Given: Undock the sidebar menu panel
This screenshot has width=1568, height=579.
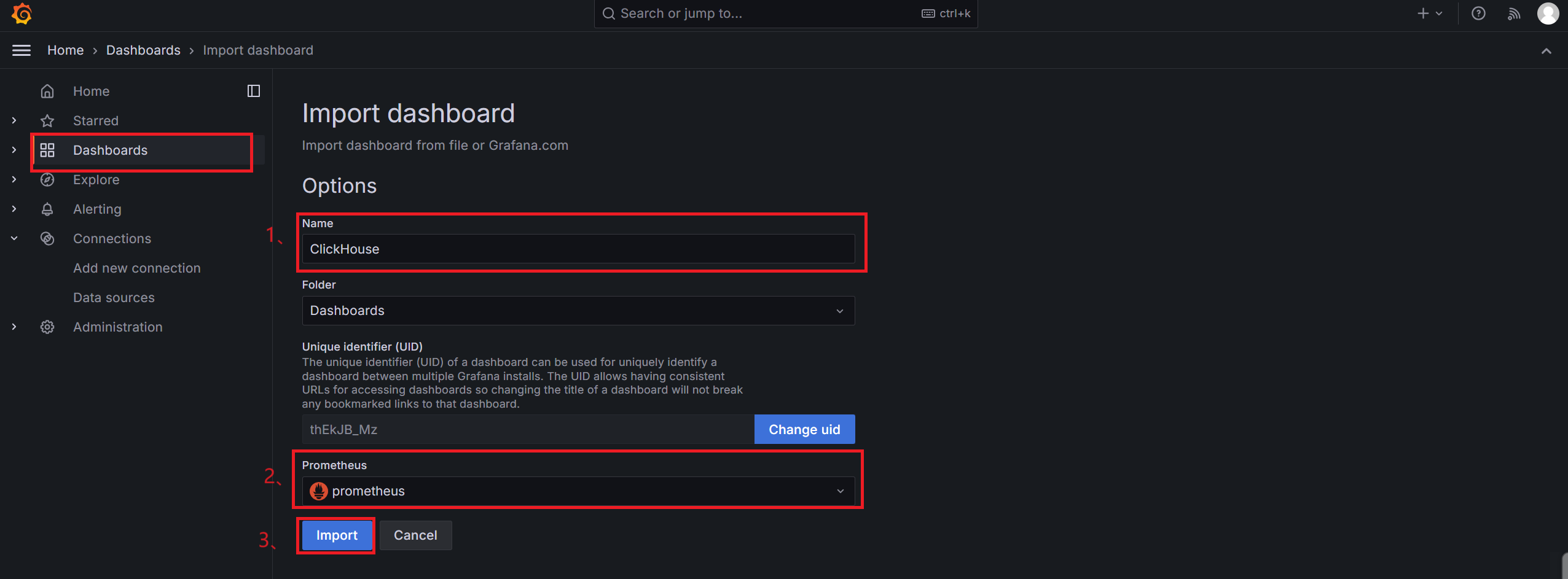Looking at the screenshot, I should [x=254, y=91].
